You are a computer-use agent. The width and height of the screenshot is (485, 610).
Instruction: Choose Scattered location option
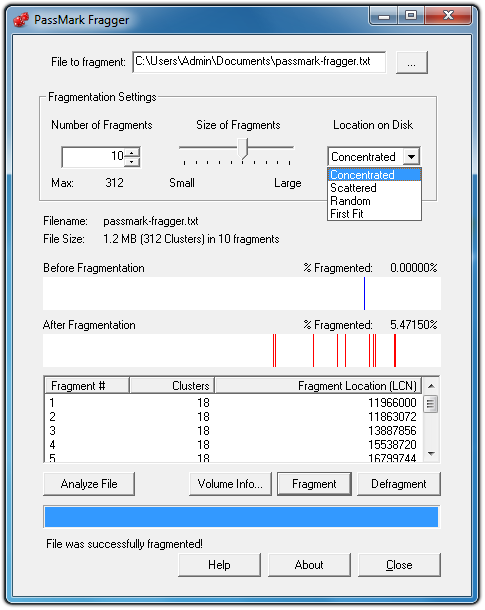coord(374,188)
